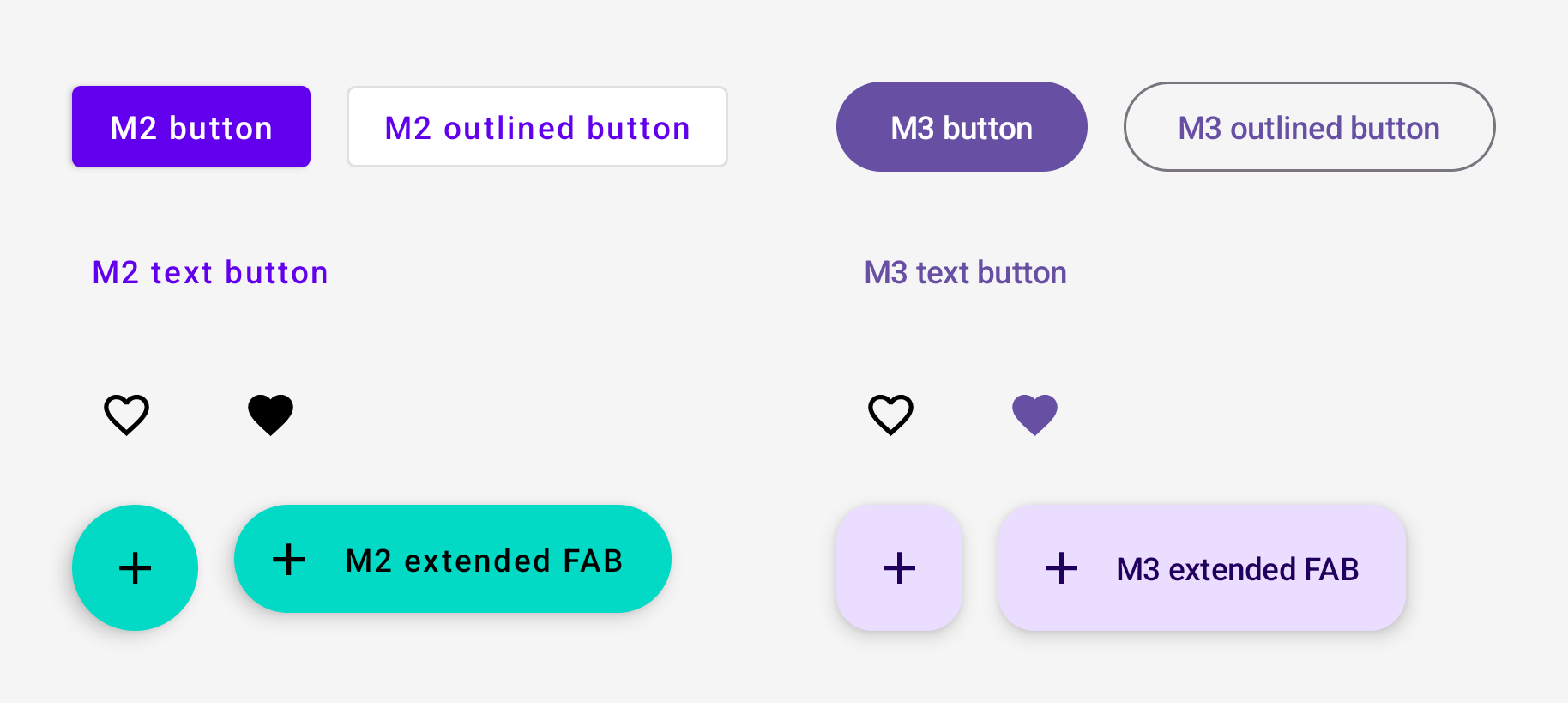Click the teal circular floating action button
The width and height of the screenshot is (1568, 703).
point(135,567)
